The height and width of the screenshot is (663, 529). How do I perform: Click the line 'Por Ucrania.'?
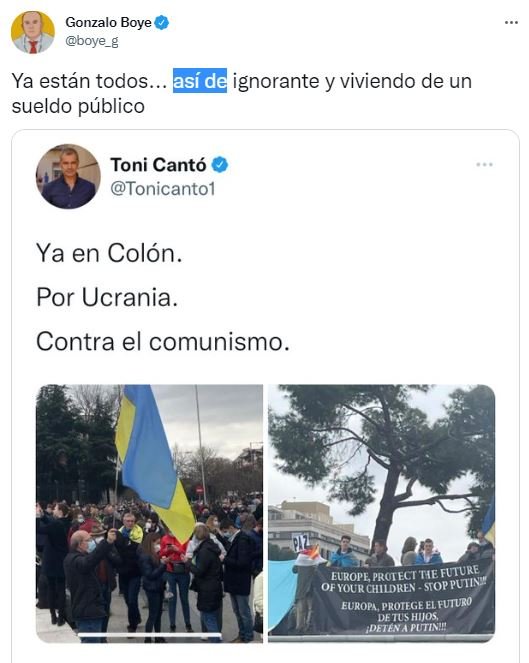pos(107,297)
